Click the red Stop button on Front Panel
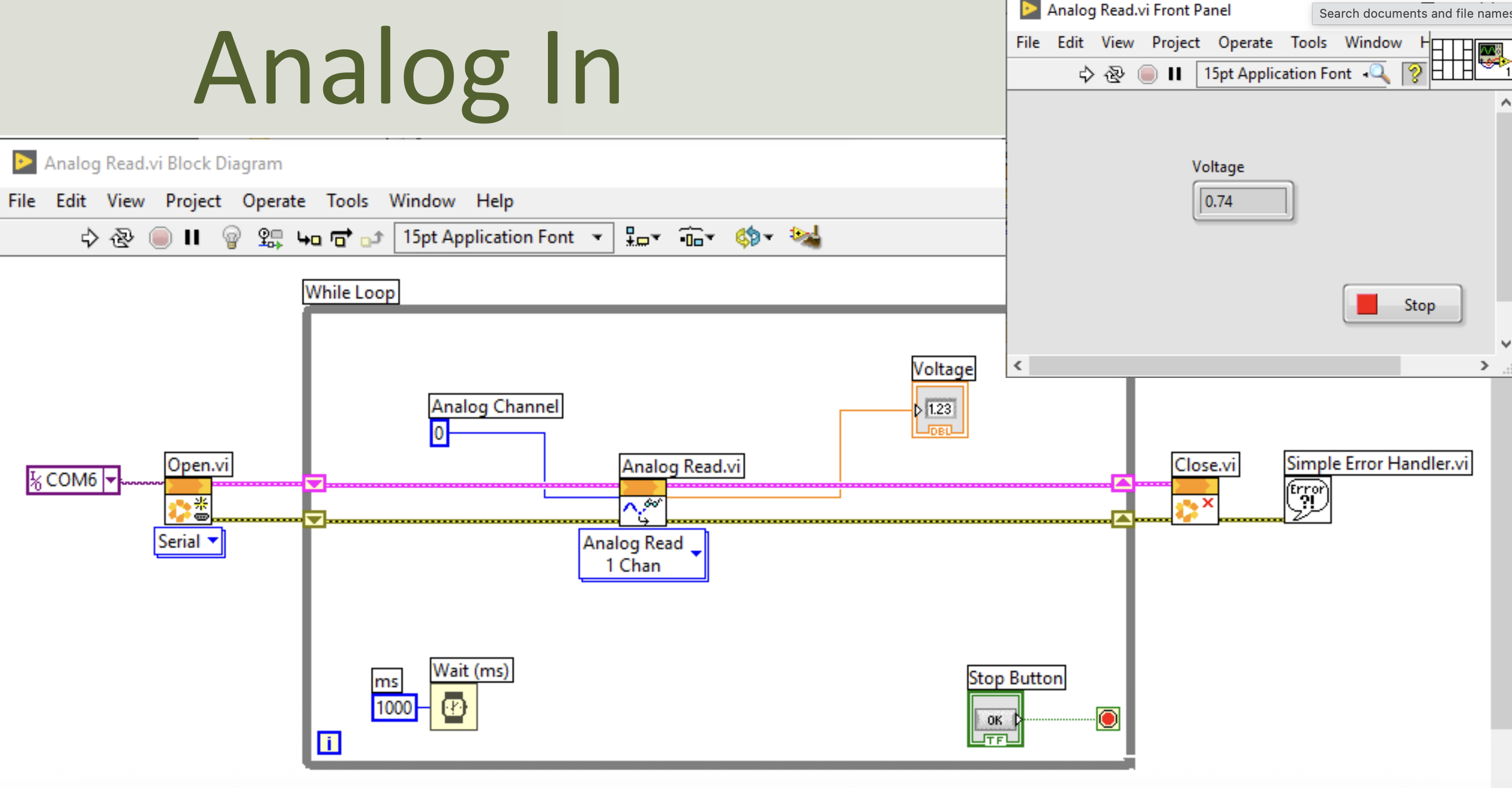This screenshot has width=1512, height=788. [x=1402, y=304]
